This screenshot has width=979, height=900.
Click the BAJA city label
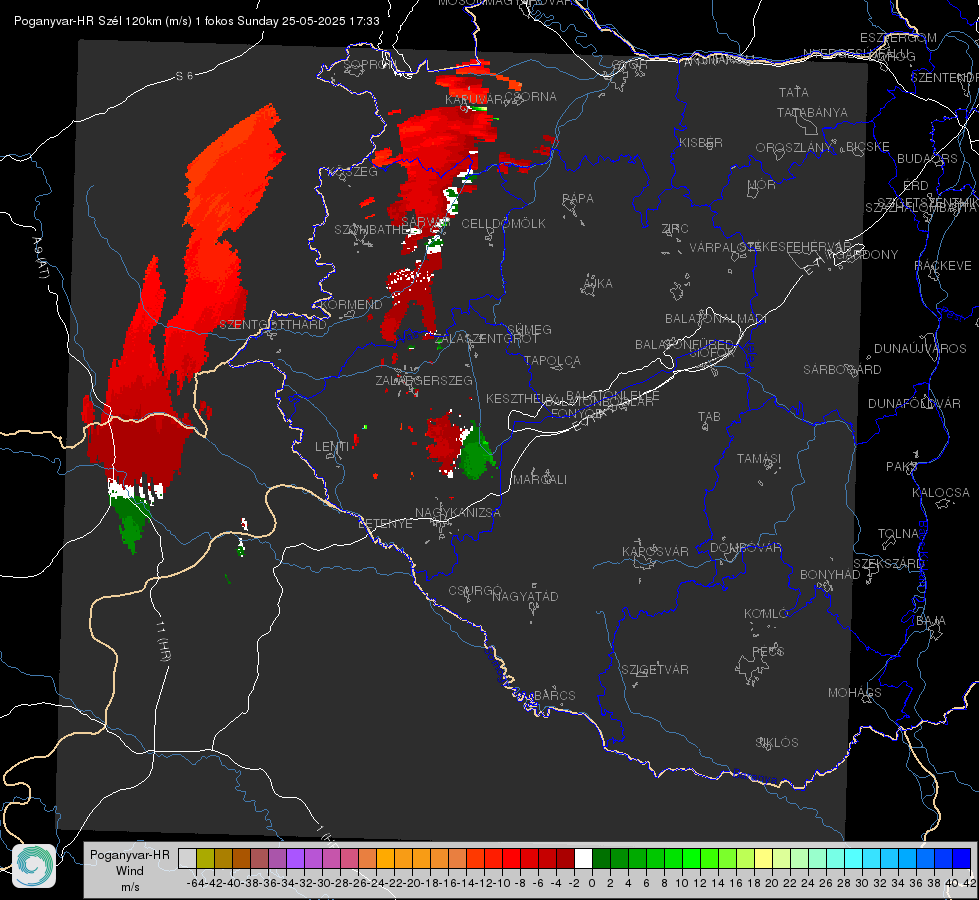click(x=931, y=620)
